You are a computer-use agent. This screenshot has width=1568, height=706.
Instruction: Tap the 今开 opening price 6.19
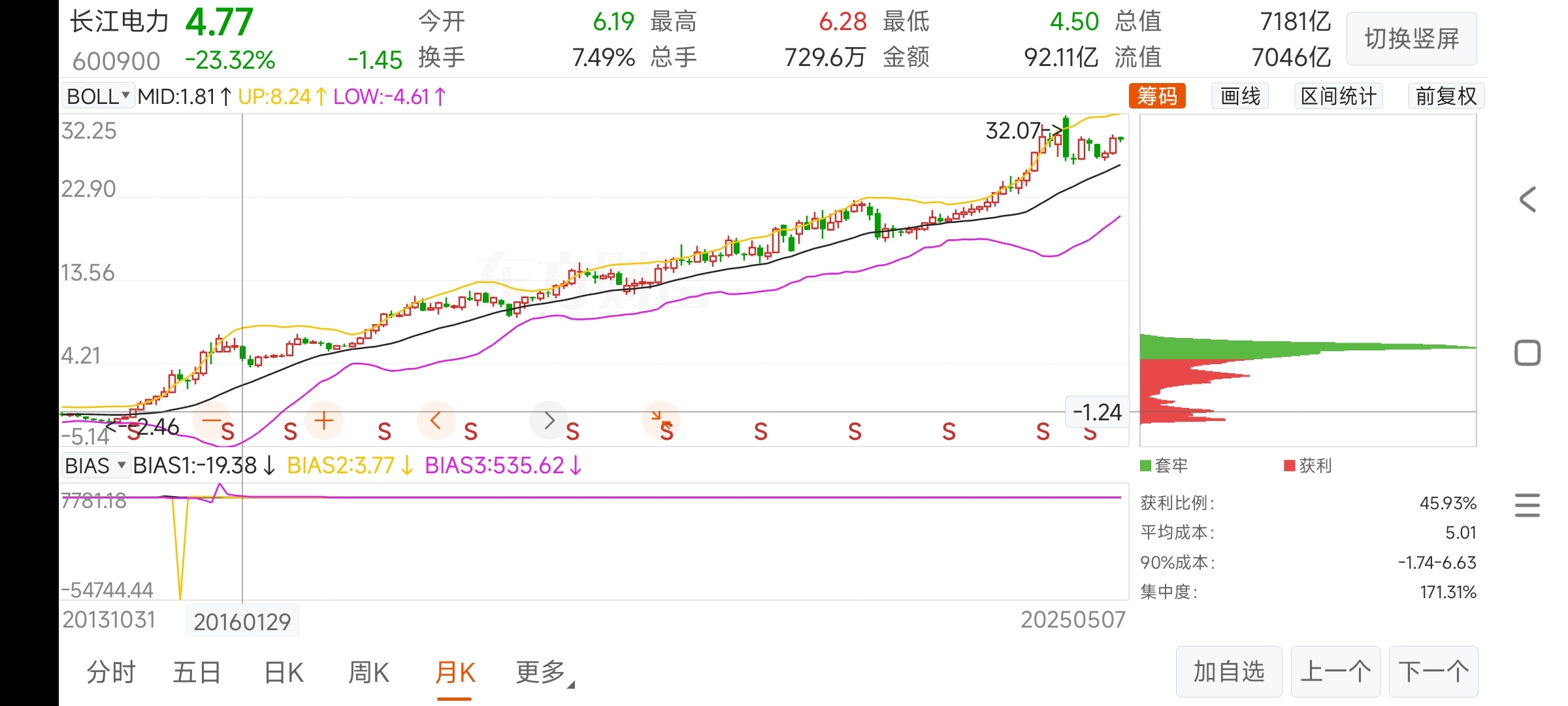pos(613,22)
